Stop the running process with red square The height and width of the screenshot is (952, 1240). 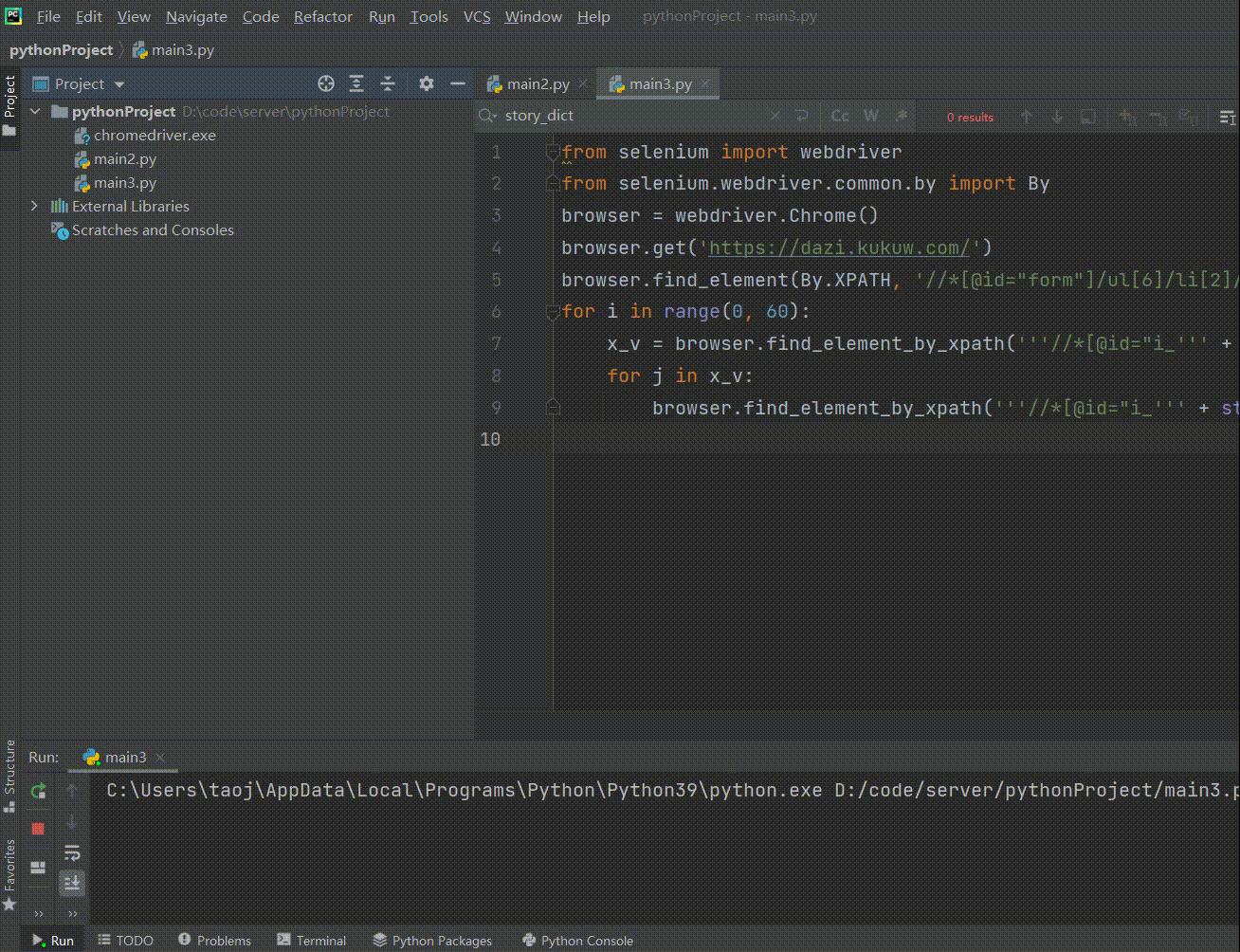pos(38,828)
